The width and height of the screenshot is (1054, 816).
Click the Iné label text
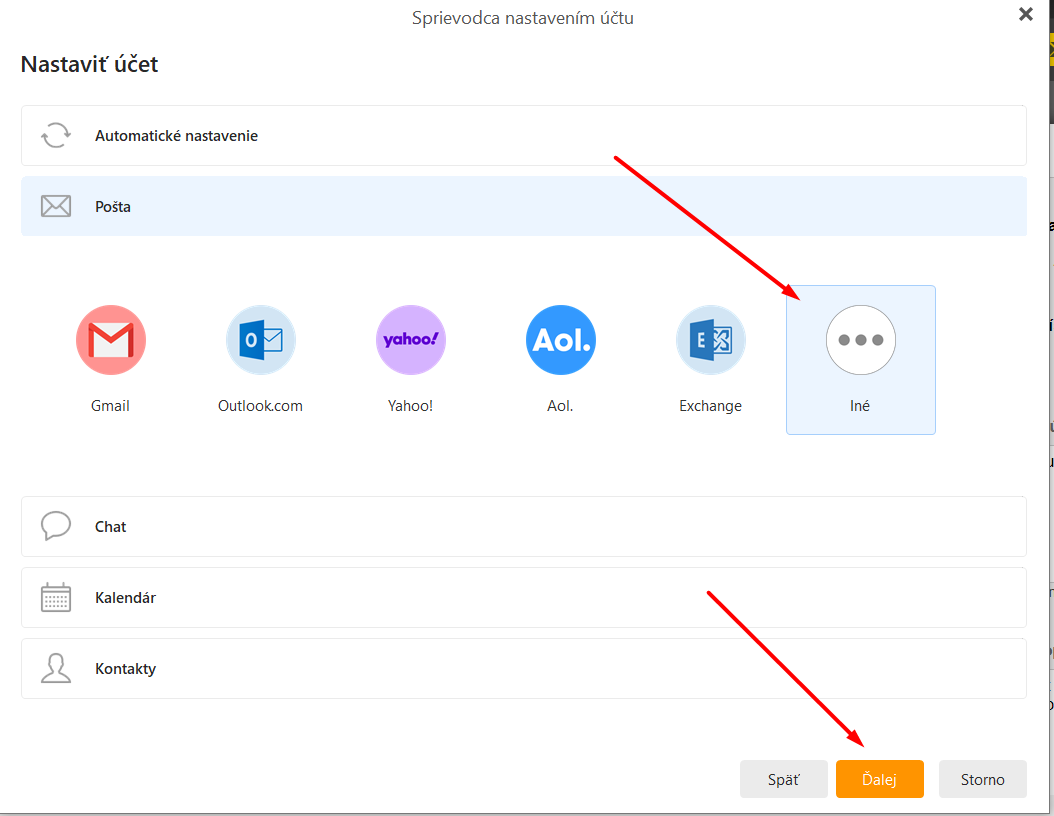tap(860, 406)
